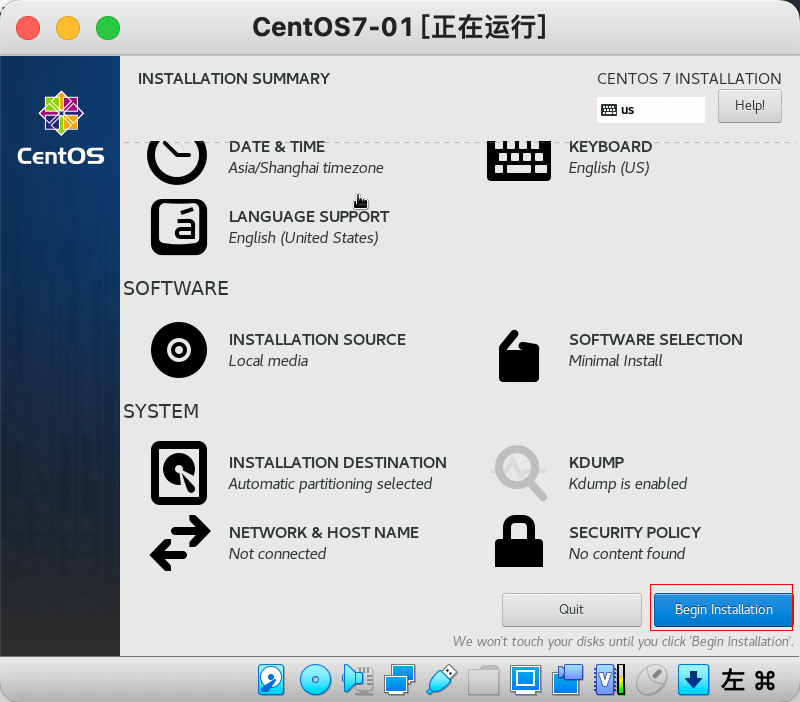Open KDUMP label
Viewport: 800px width, 702px height.
pyautogui.click(x=596, y=462)
